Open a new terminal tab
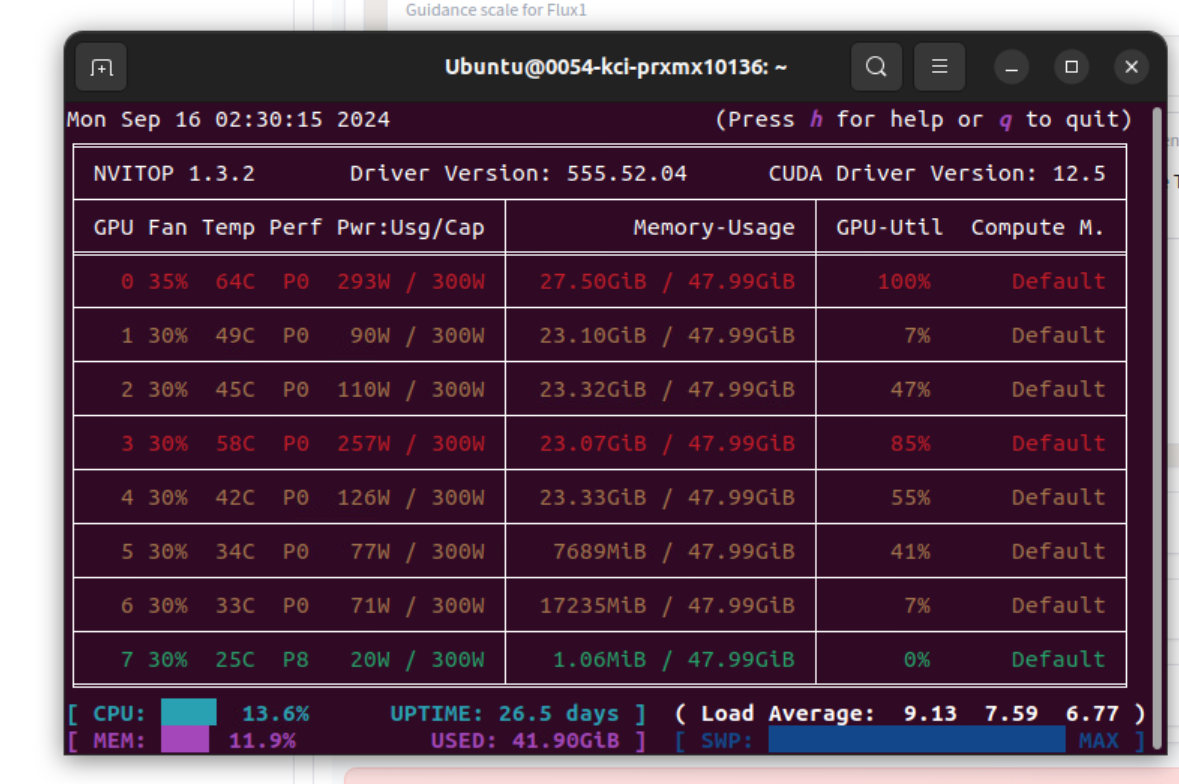Screen dimensions: 1179x784 tap(102, 68)
